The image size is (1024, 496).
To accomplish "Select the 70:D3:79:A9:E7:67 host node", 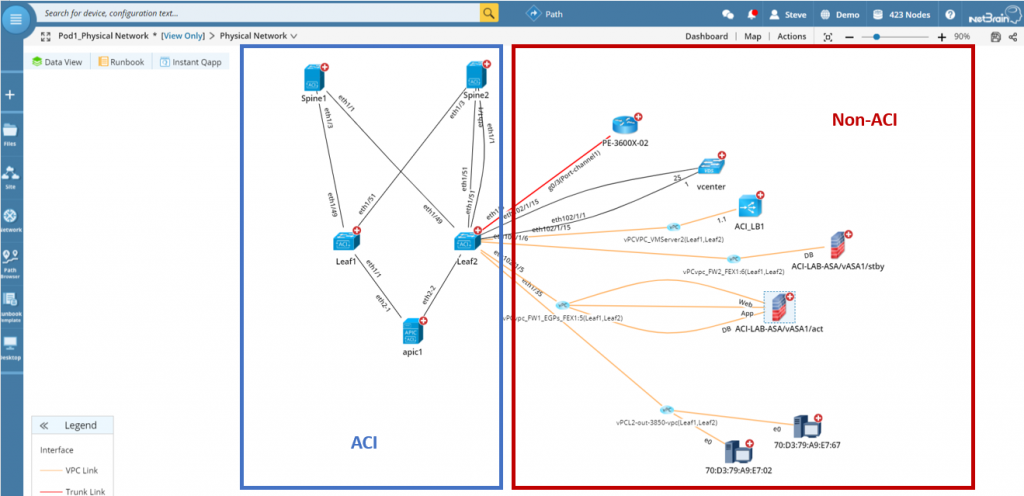I will (806, 427).
